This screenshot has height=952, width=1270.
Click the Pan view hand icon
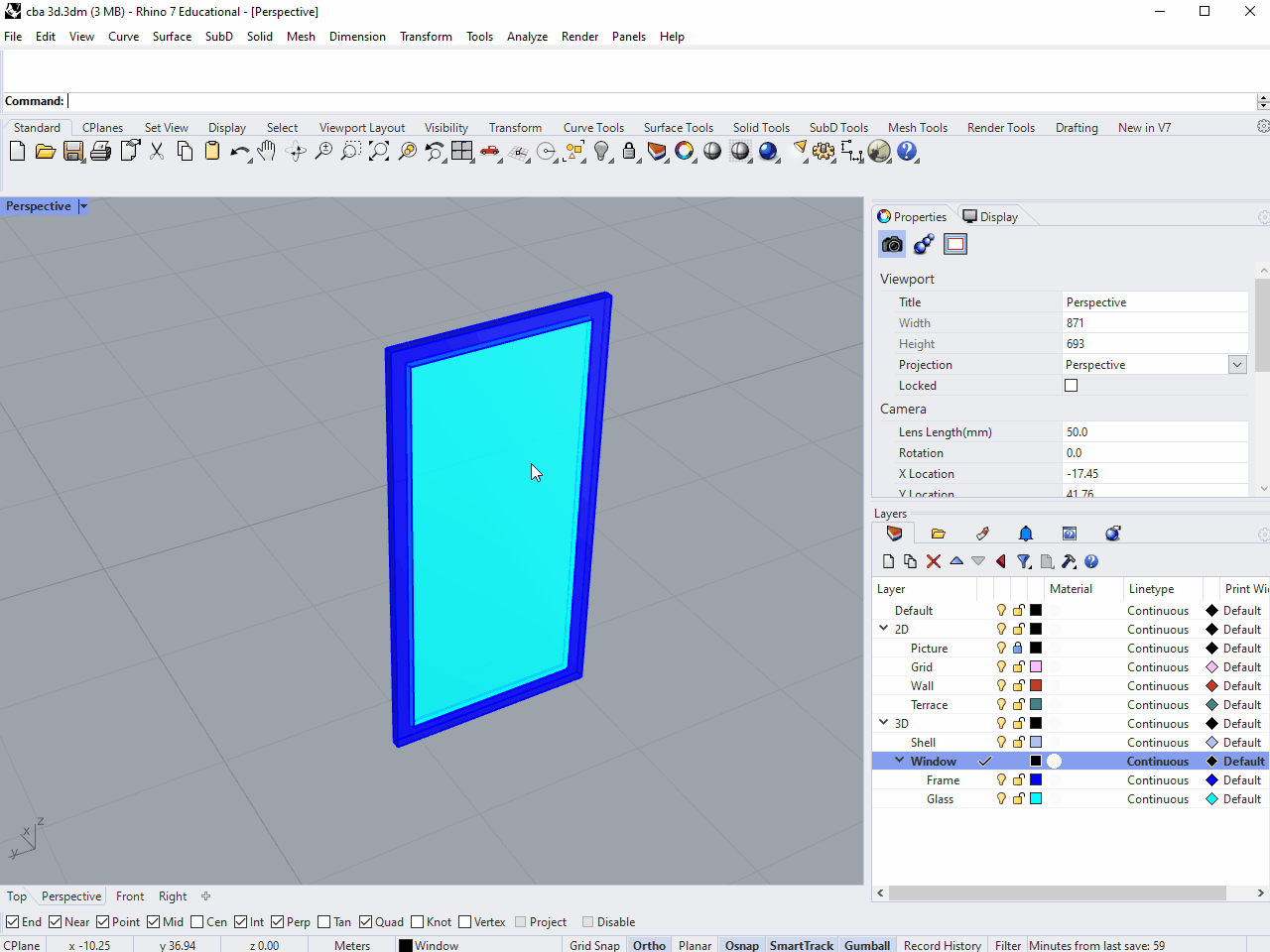point(267,152)
